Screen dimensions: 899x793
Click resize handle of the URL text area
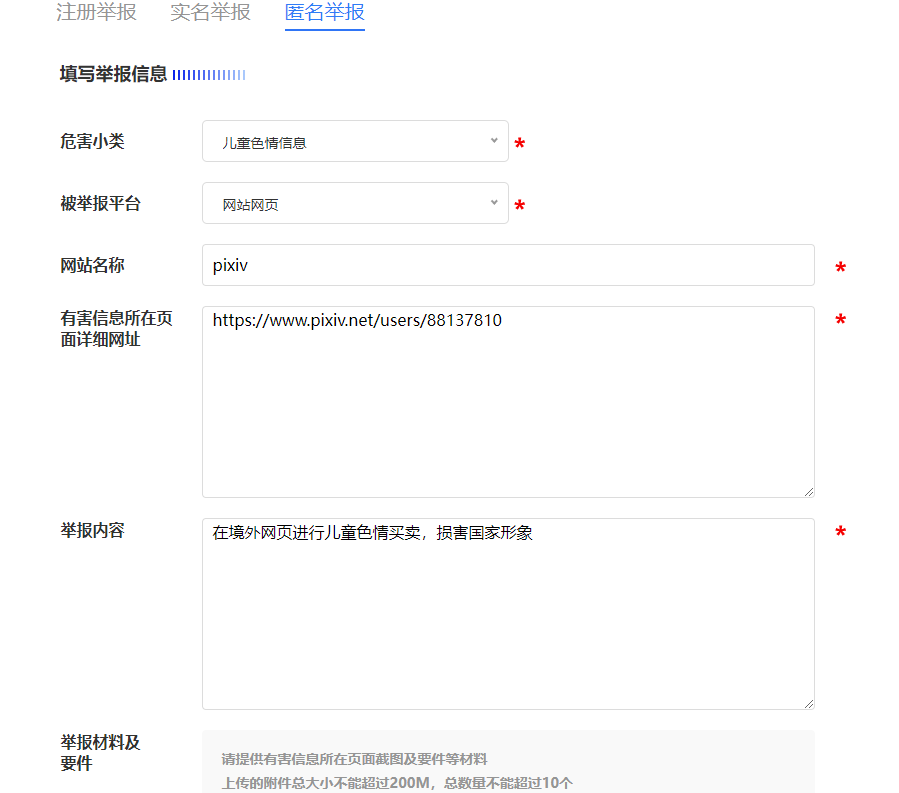809,492
